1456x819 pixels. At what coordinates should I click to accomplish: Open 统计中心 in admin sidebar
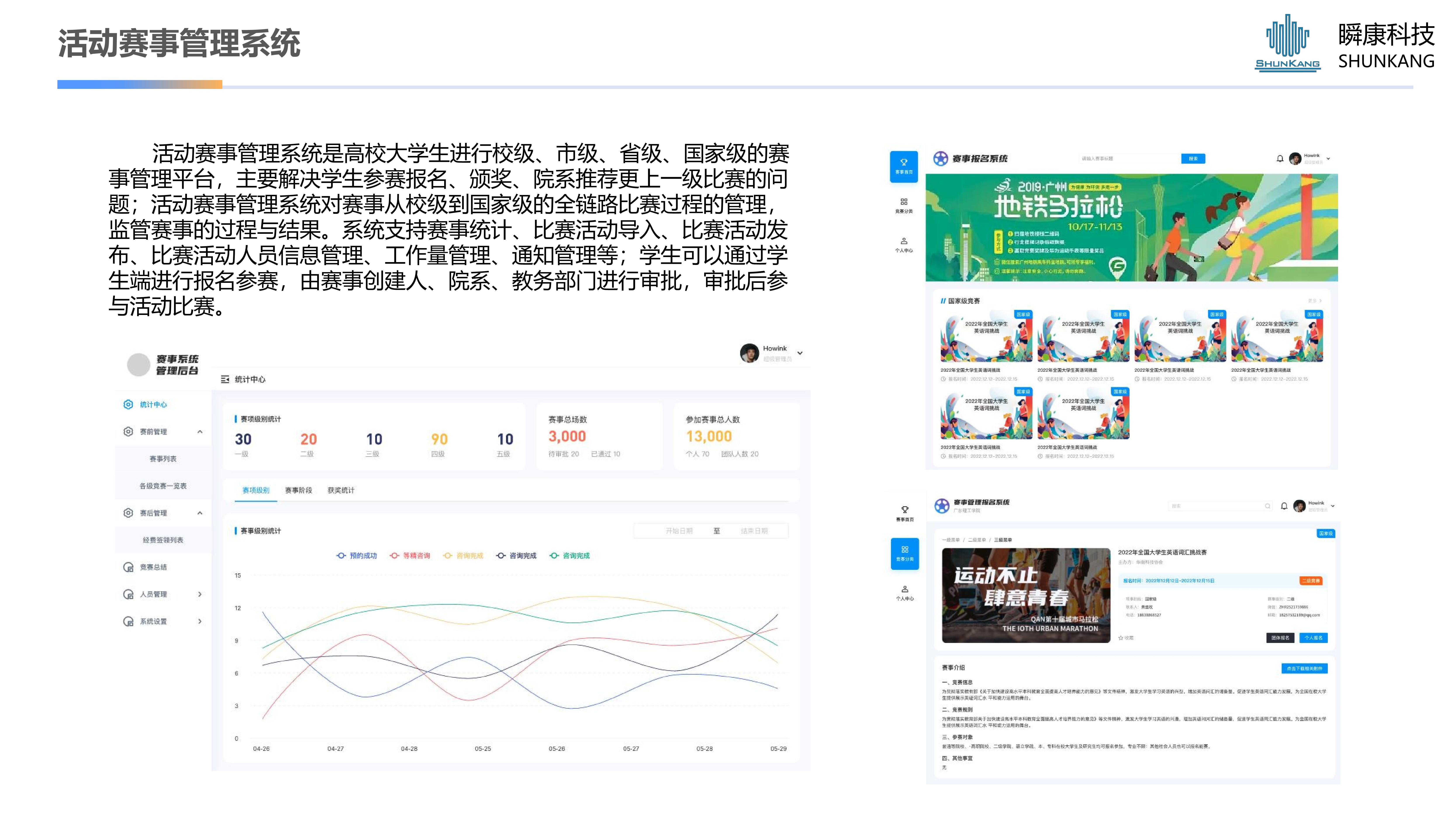coord(153,405)
